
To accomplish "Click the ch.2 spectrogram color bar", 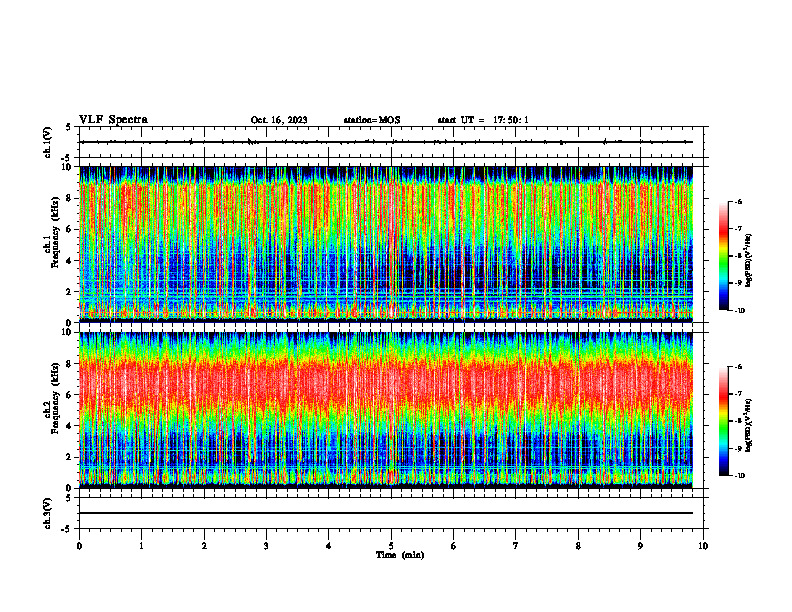I will 724,421.
